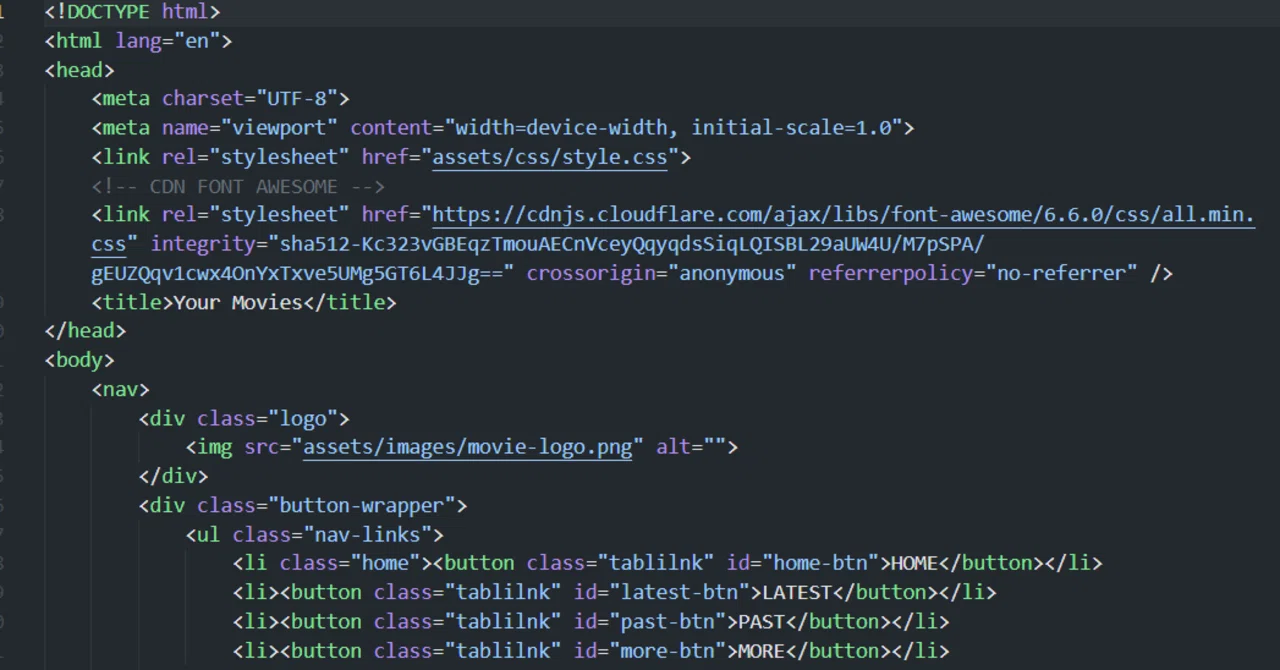Click the lang="en" attribute value

point(197,41)
